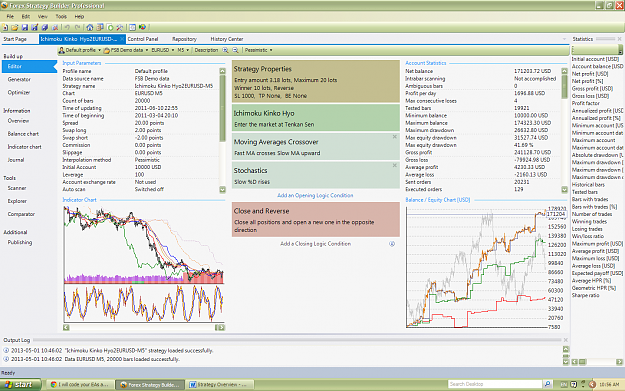Screen dimensions: 625x391
Task: Open Journal in the sidebar
Action: pos(16,160)
